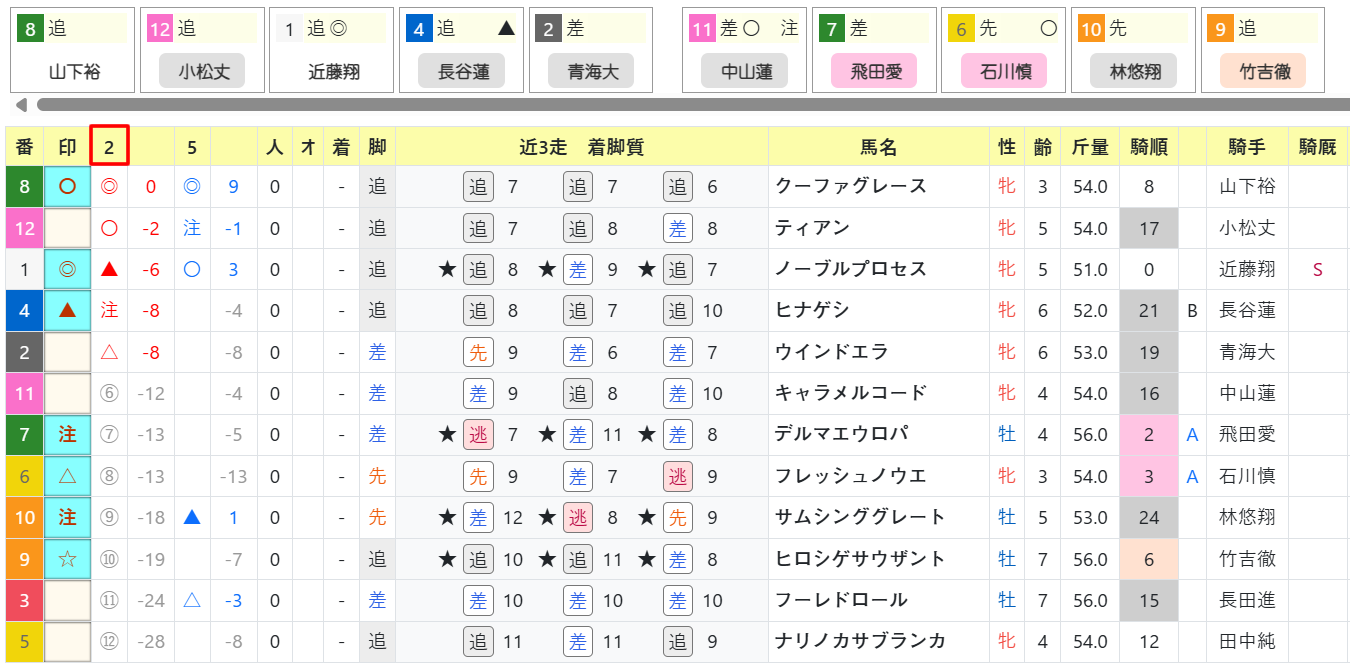The width and height of the screenshot is (1350, 664).
Task: Sort by 斤量 column header
Action: pyautogui.click(x=1090, y=147)
